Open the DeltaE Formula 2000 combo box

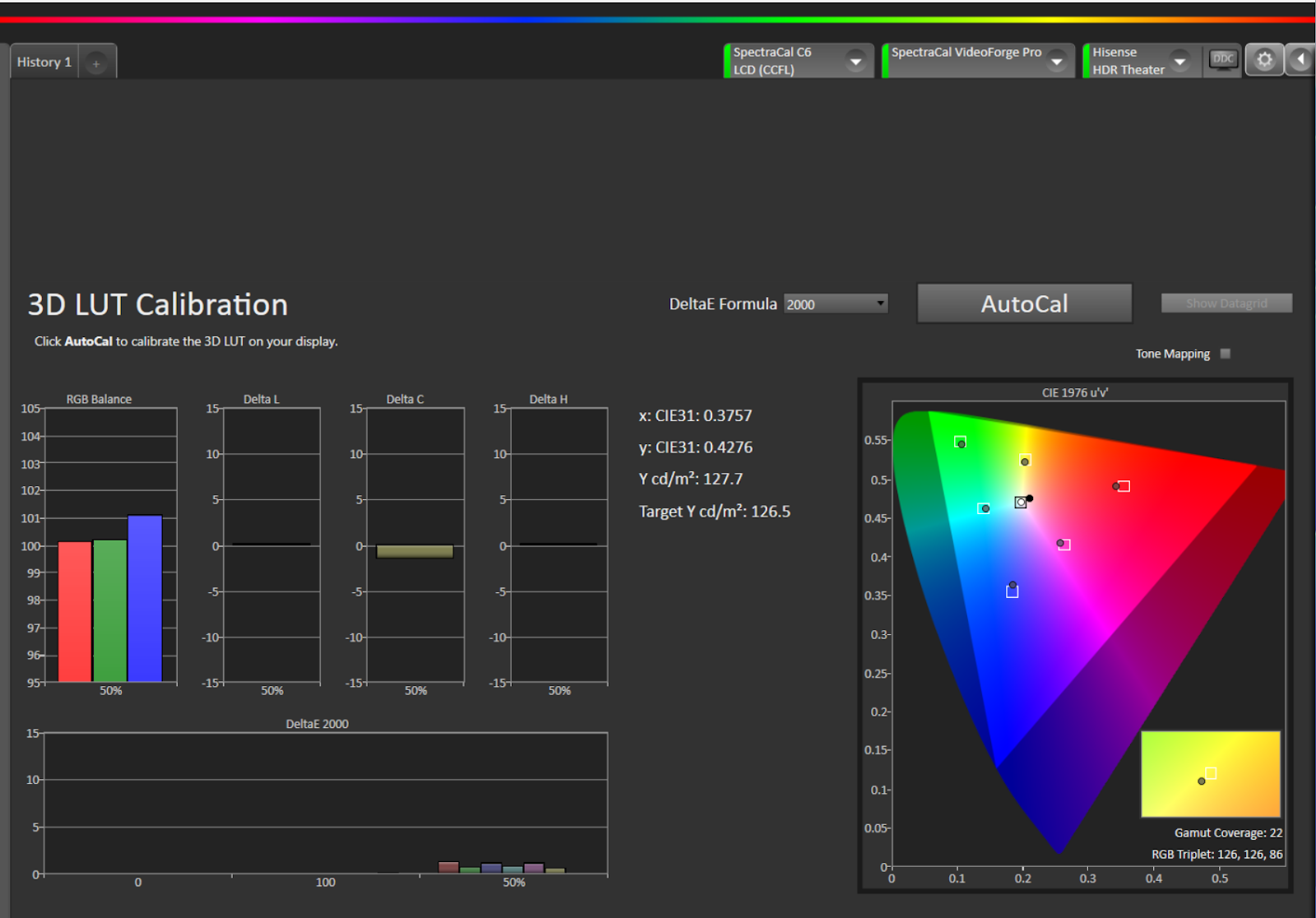pyautogui.click(x=836, y=304)
